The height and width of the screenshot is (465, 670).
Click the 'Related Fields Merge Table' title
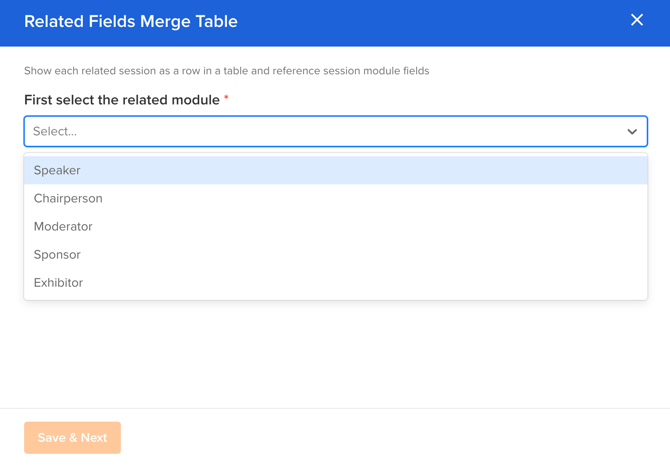131,21
